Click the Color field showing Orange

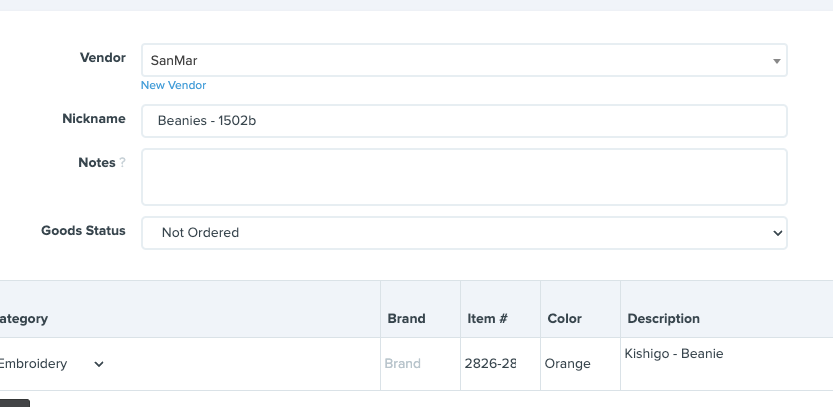[579, 364]
